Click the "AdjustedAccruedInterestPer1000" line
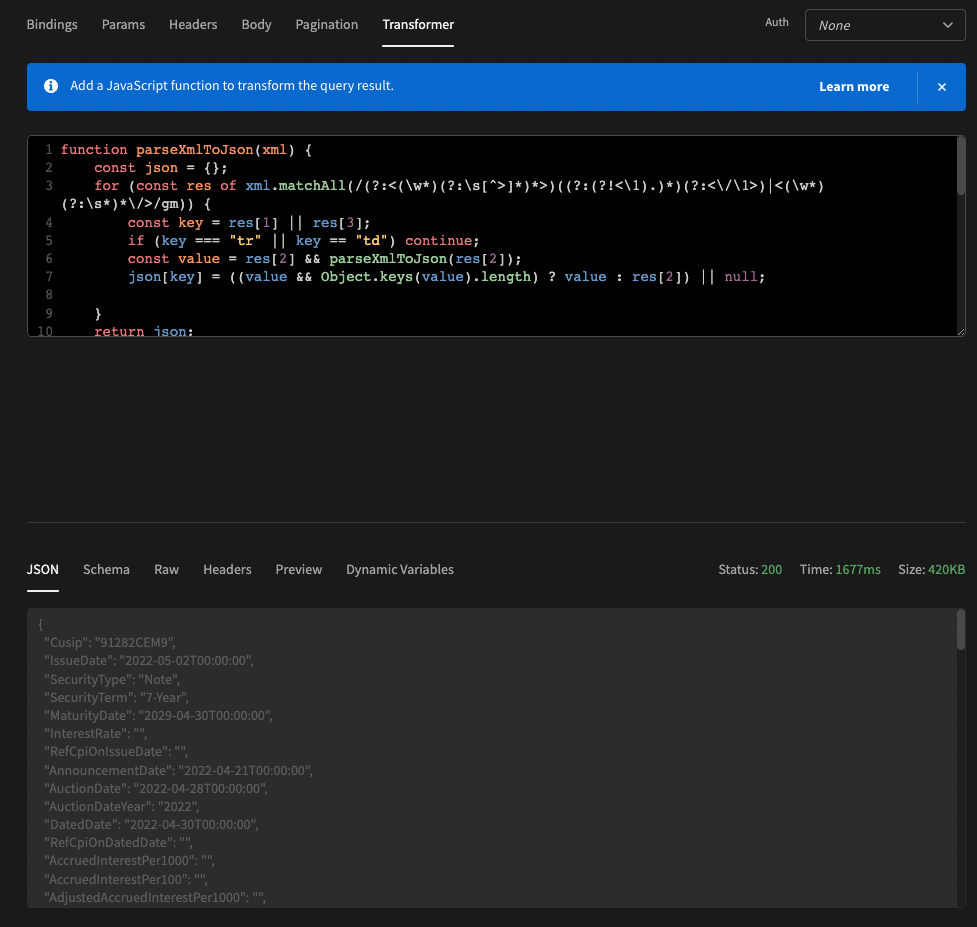This screenshot has width=977, height=927. tap(155, 897)
